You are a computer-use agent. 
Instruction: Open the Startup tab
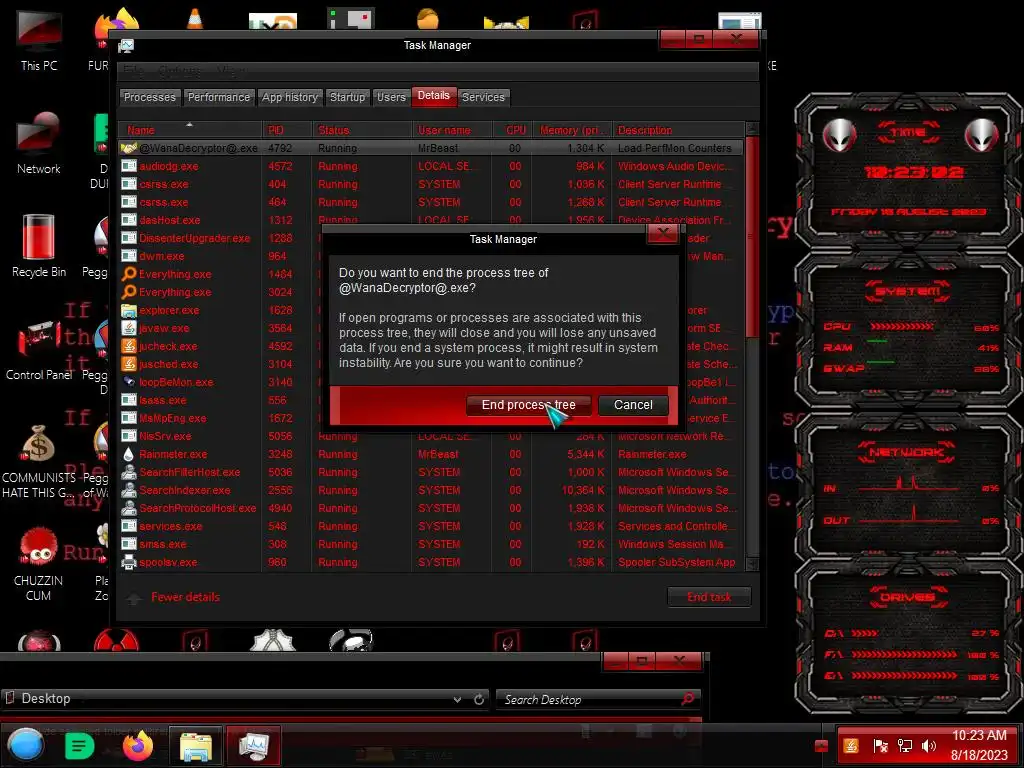(x=347, y=97)
